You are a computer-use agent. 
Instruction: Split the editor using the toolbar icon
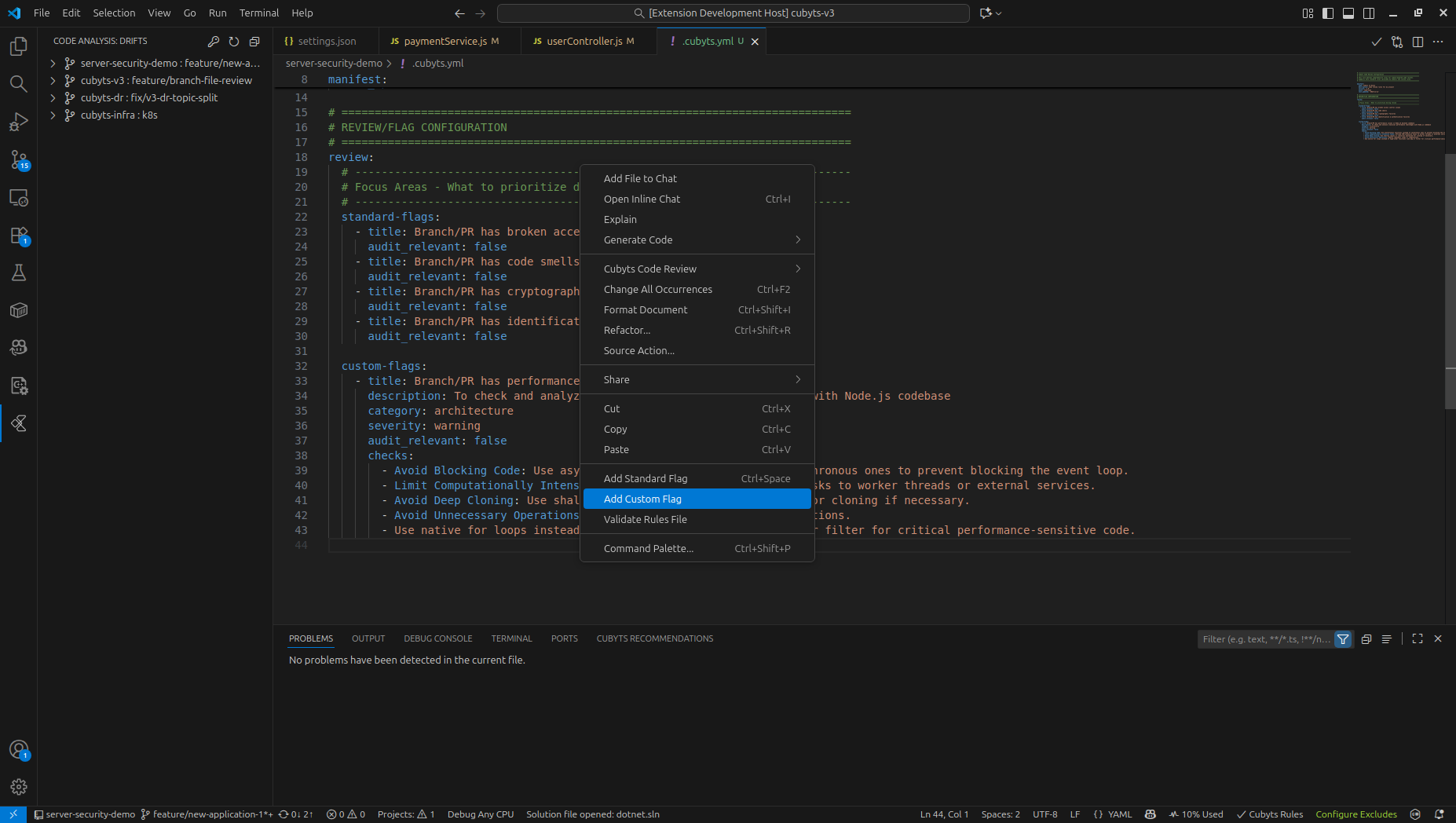[1418, 42]
